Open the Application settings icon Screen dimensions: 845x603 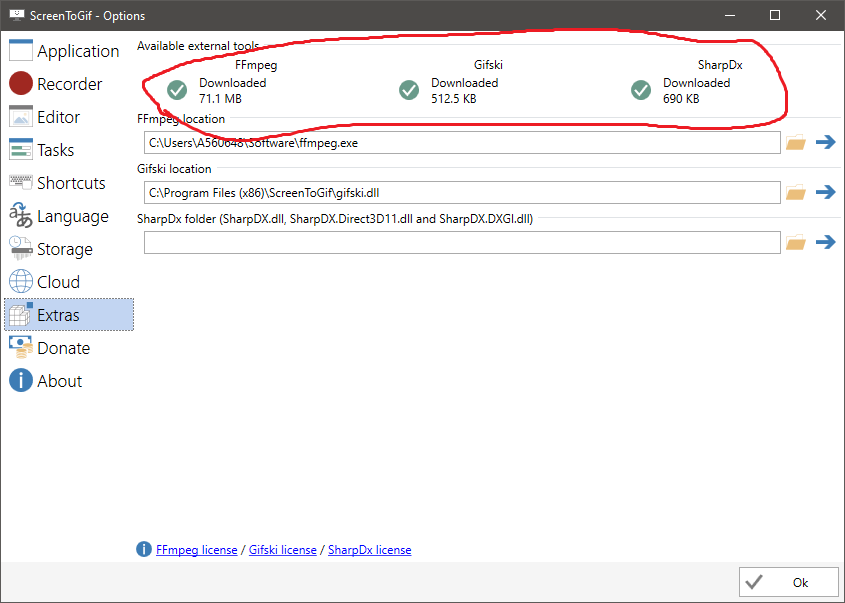21,51
